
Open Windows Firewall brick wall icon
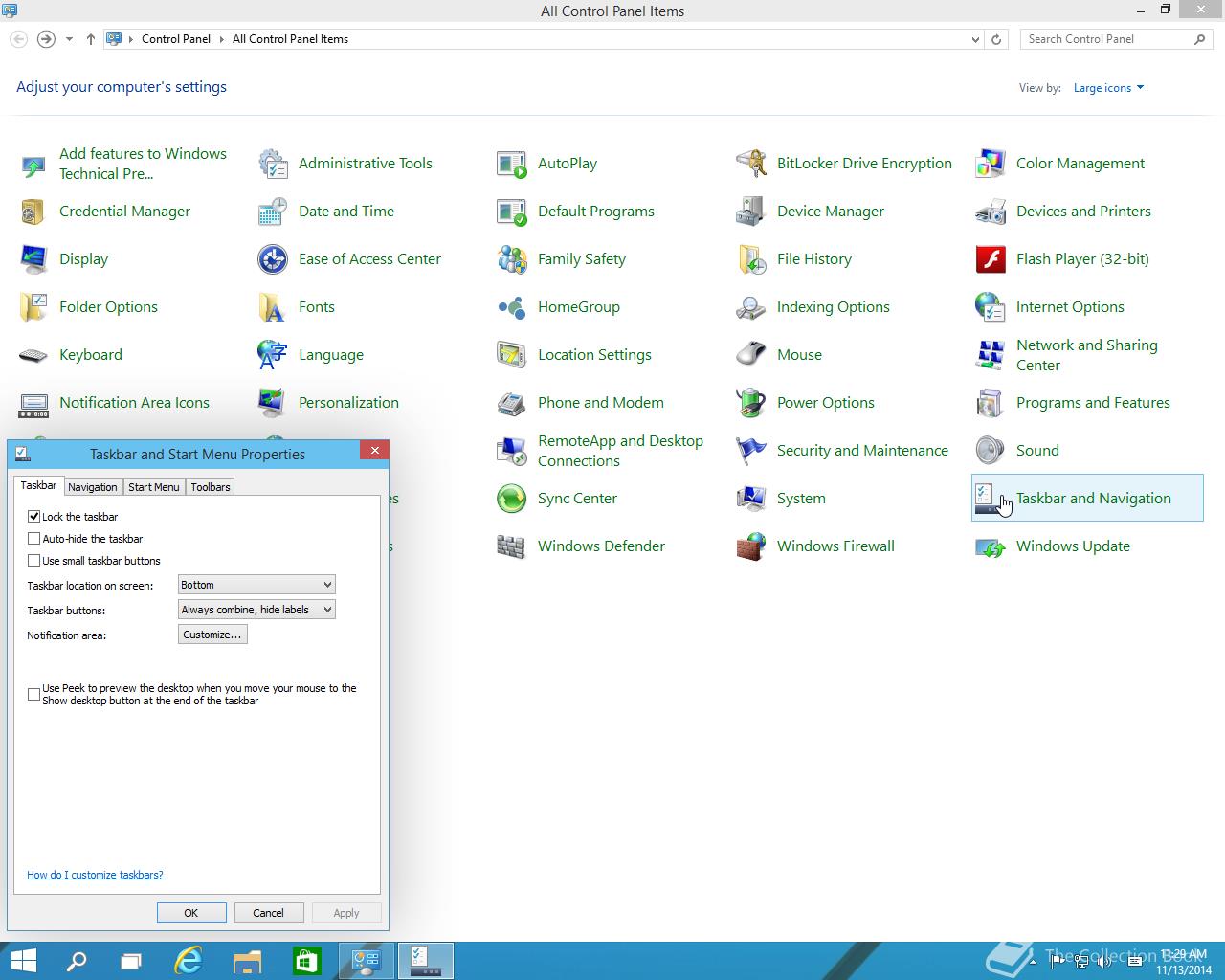[x=751, y=546]
